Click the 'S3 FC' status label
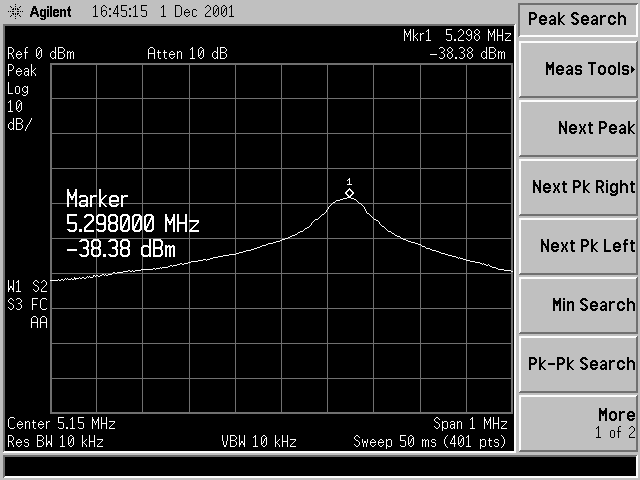Viewport: 640px width, 480px height. [x=27, y=304]
